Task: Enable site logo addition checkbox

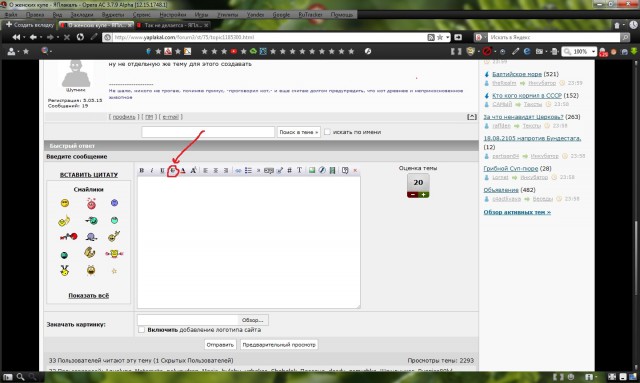Action: coord(141,330)
